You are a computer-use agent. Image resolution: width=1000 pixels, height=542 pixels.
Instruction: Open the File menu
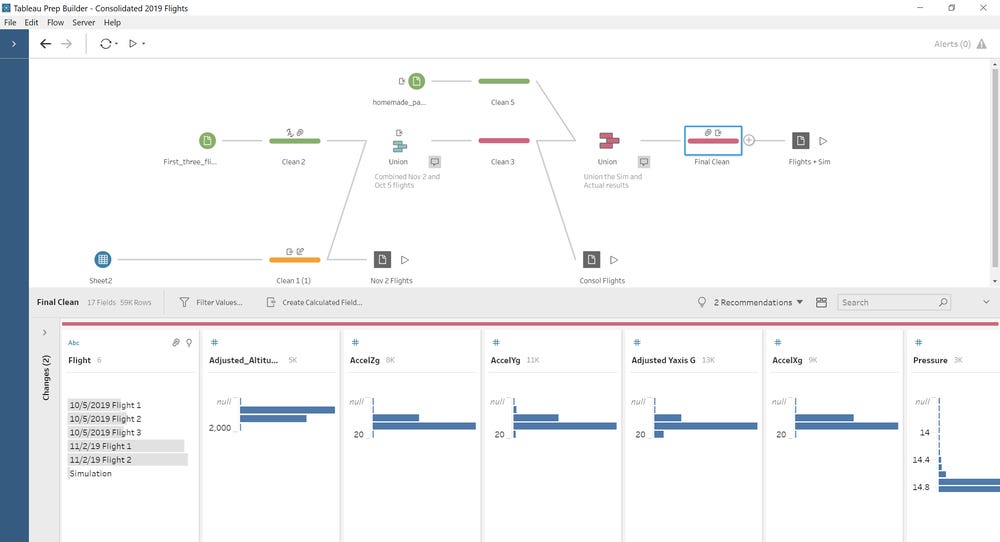[10, 22]
